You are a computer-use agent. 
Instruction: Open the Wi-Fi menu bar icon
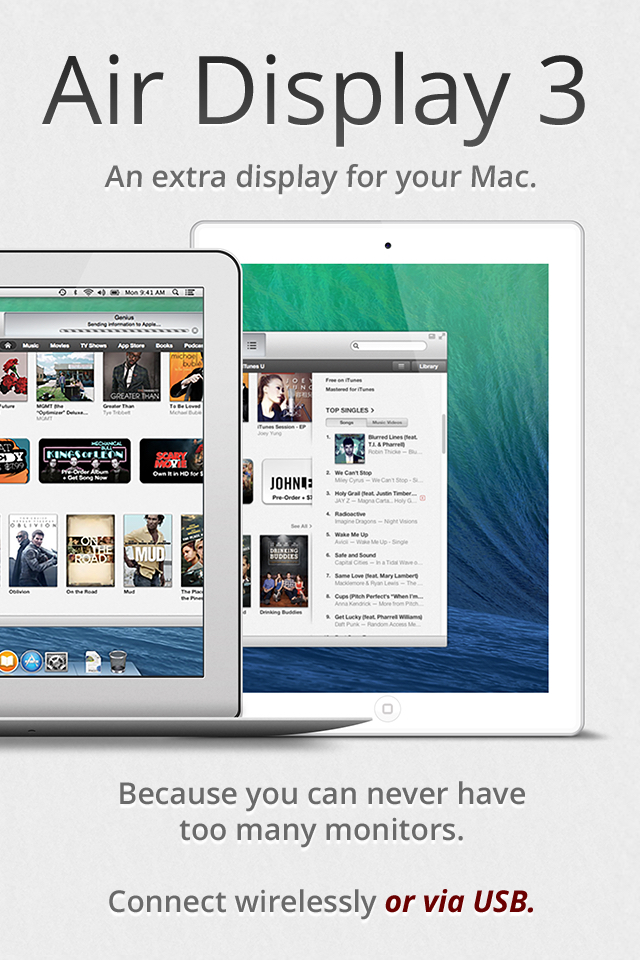click(88, 293)
